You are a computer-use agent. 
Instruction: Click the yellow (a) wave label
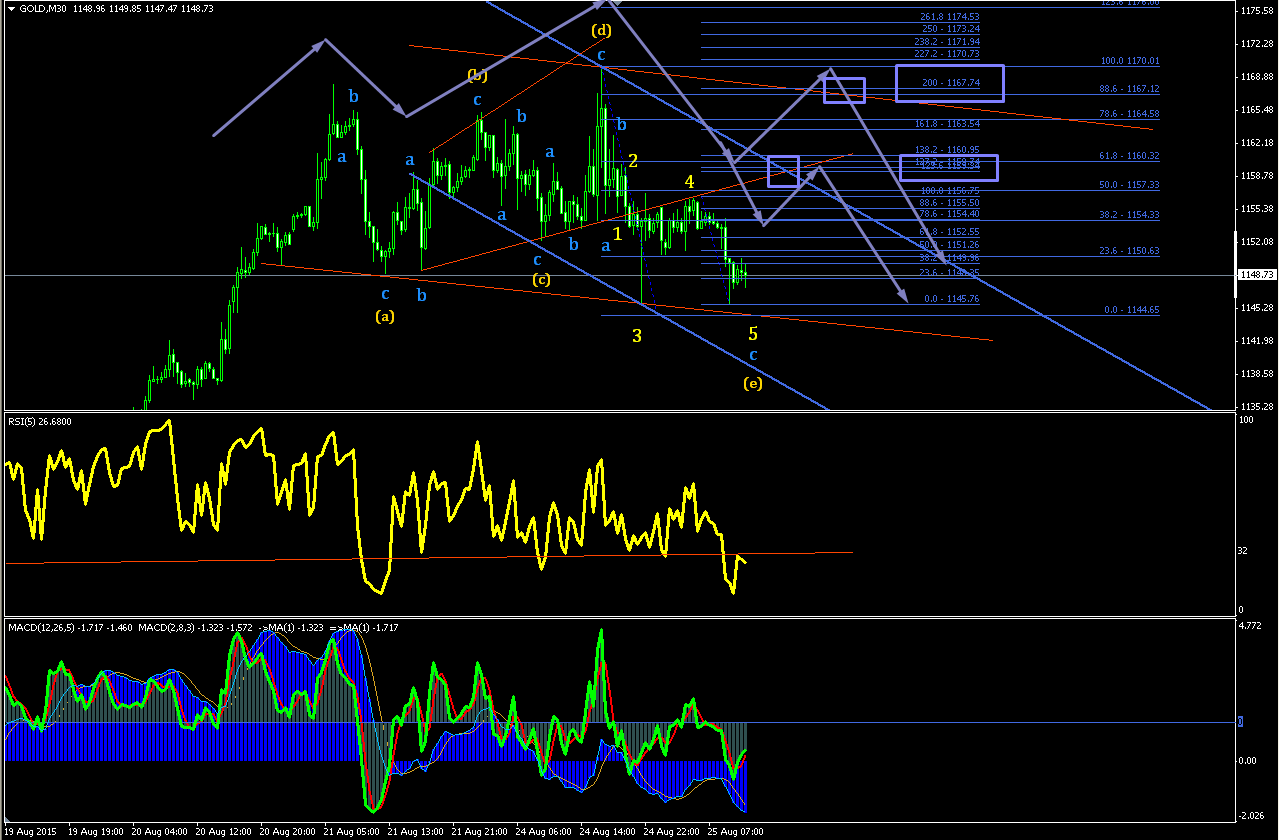[x=385, y=316]
